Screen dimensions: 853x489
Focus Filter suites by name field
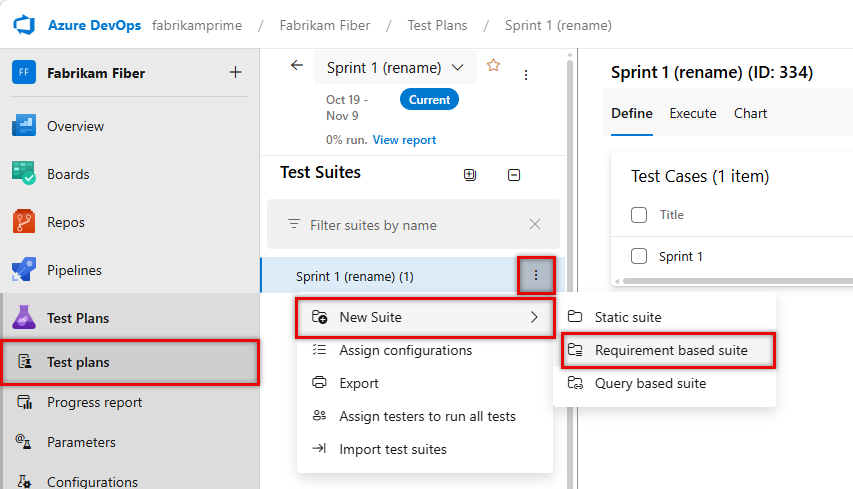pyautogui.click(x=413, y=224)
